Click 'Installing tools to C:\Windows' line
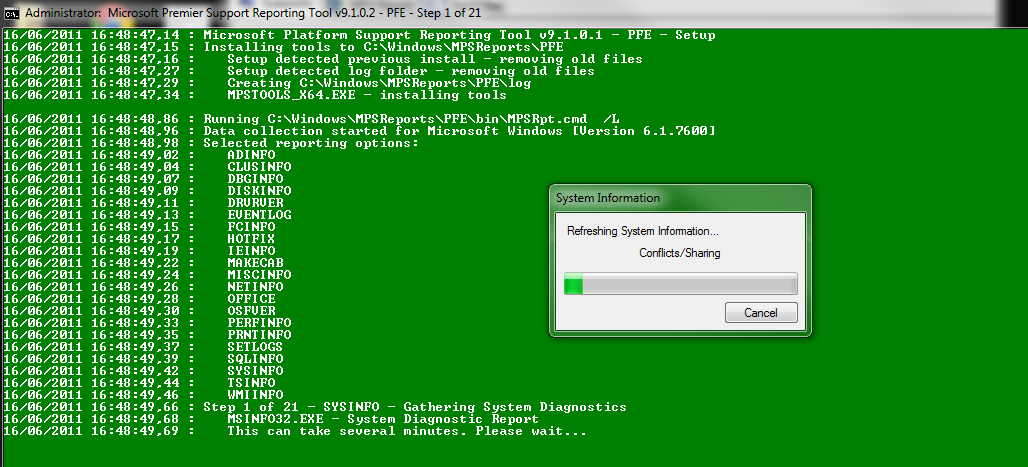This screenshot has width=1028, height=467. click(283, 47)
